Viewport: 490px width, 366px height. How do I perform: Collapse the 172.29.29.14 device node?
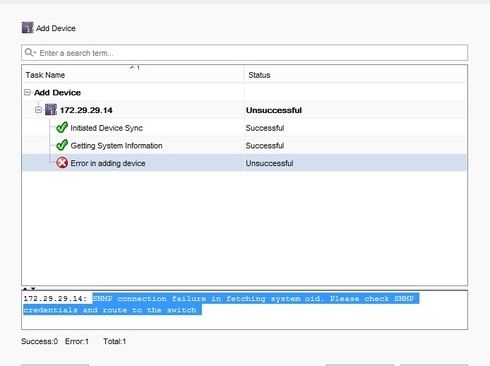coord(38,110)
